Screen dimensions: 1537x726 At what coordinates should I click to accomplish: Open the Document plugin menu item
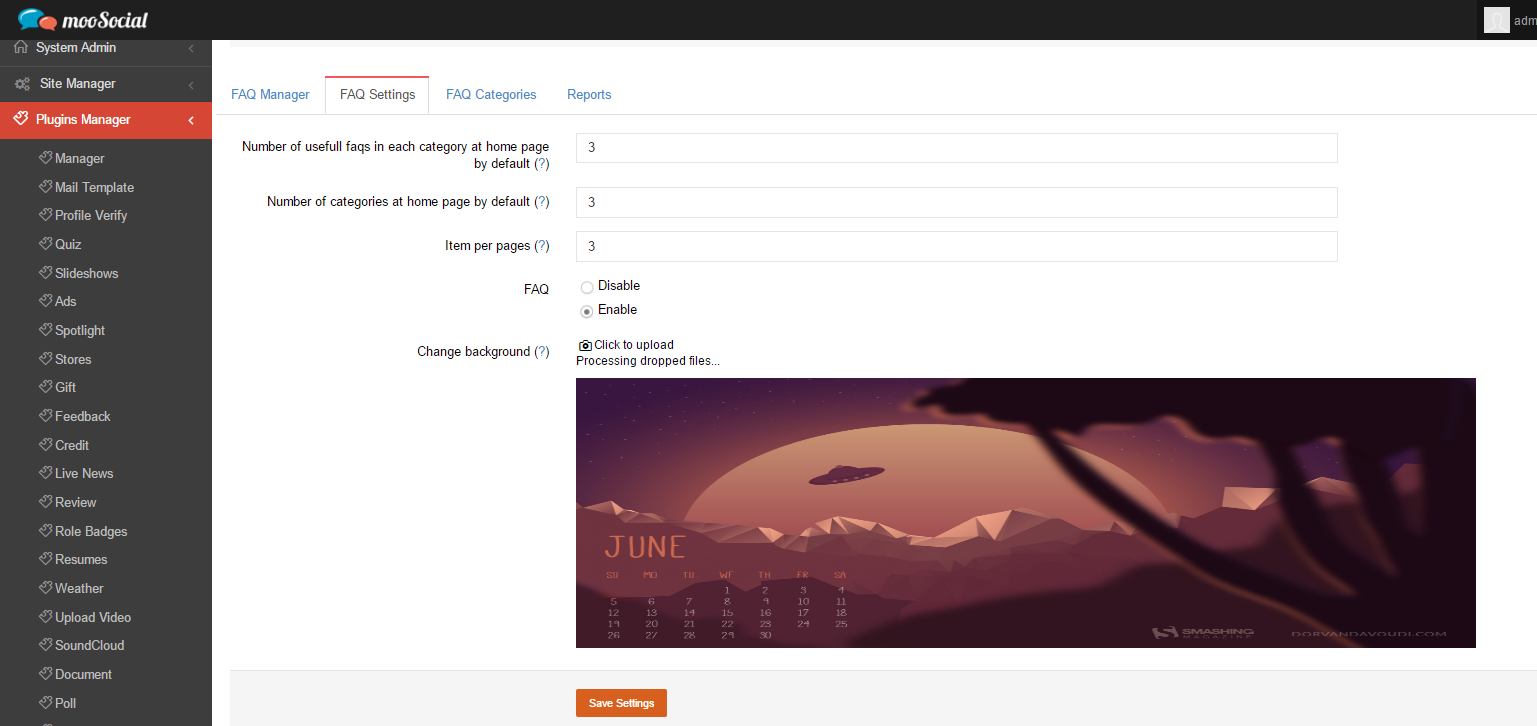83,674
